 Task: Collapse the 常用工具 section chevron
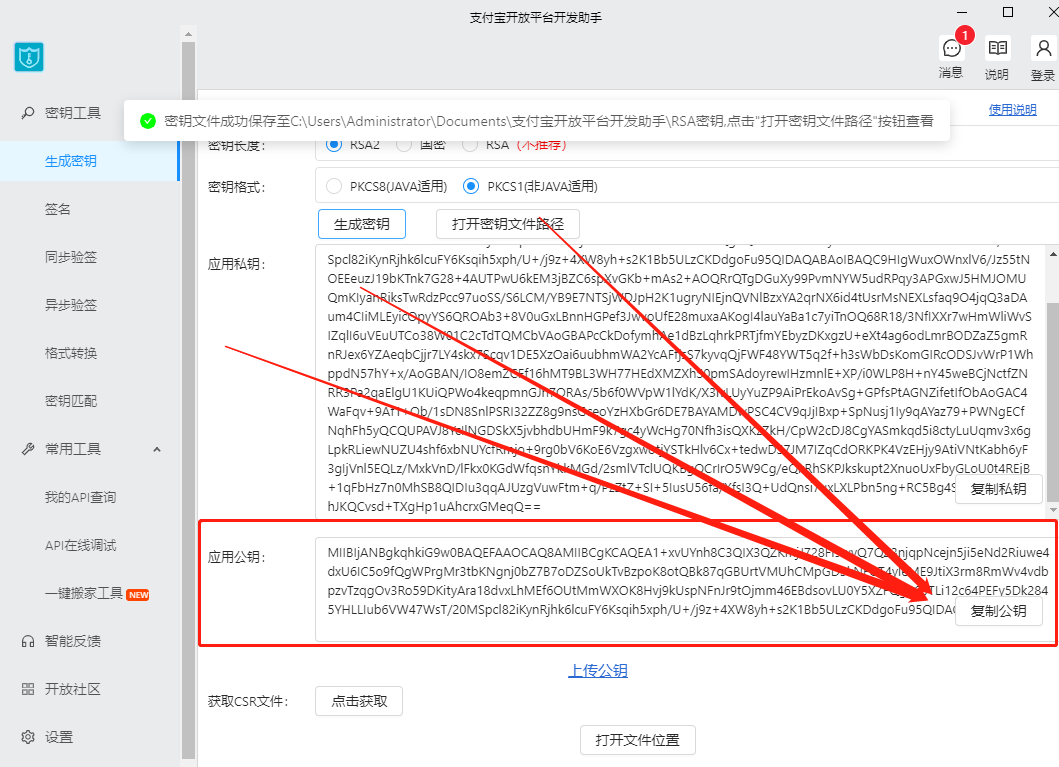157,450
